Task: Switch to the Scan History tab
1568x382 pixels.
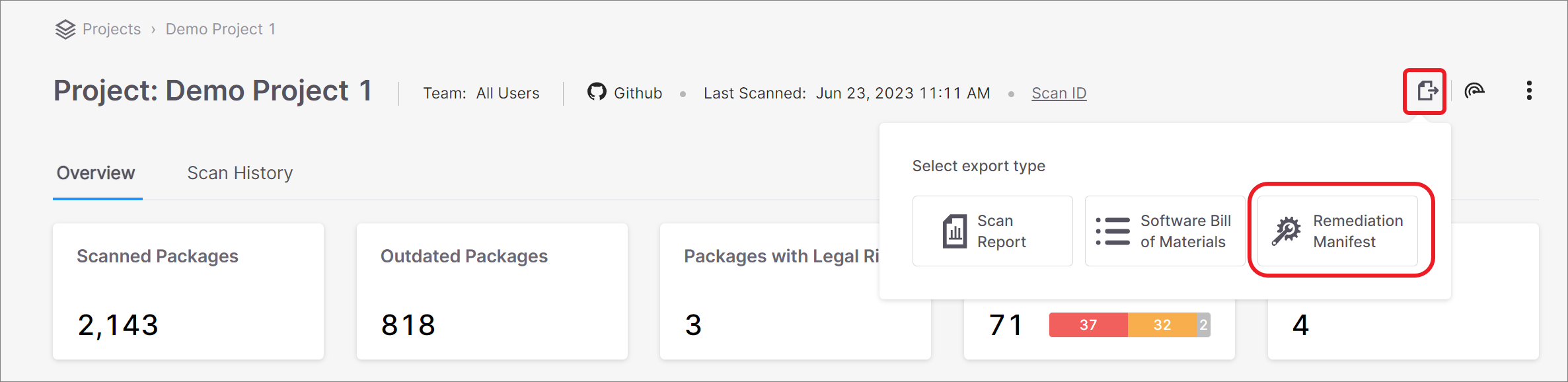Action: (240, 173)
